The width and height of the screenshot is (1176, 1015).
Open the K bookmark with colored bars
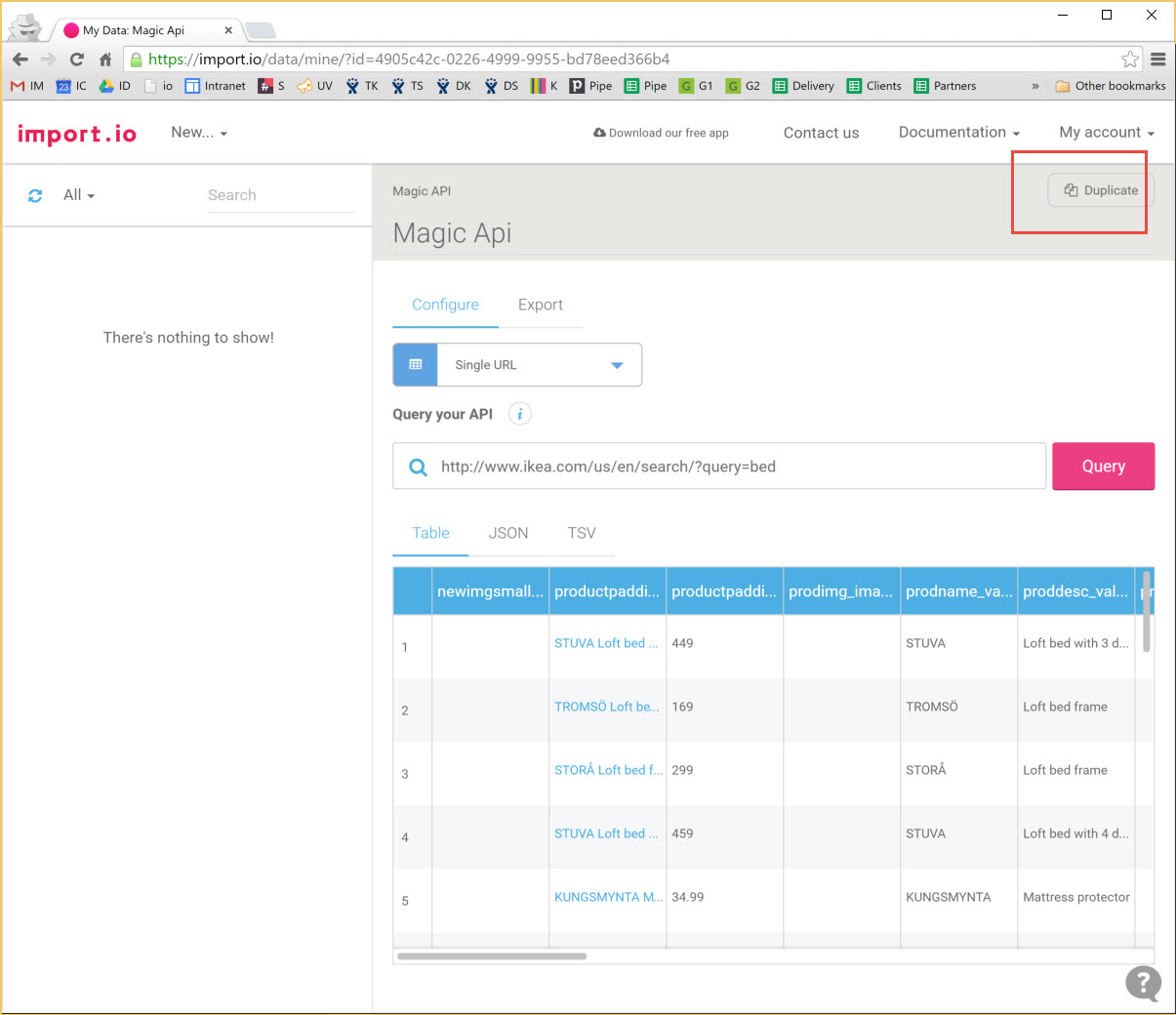coord(544,86)
